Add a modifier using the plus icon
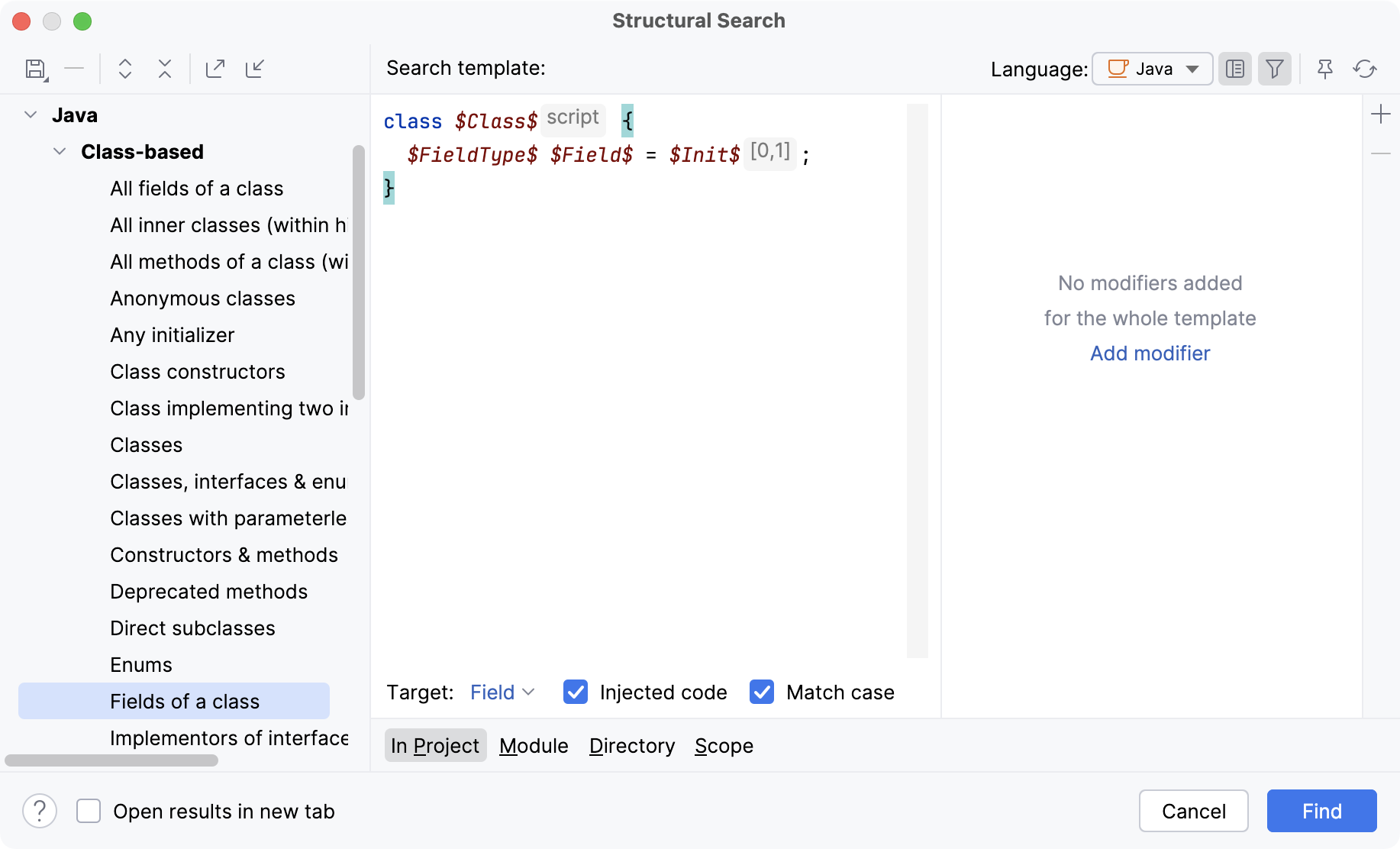Viewport: 1400px width, 849px height. coord(1382,114)
